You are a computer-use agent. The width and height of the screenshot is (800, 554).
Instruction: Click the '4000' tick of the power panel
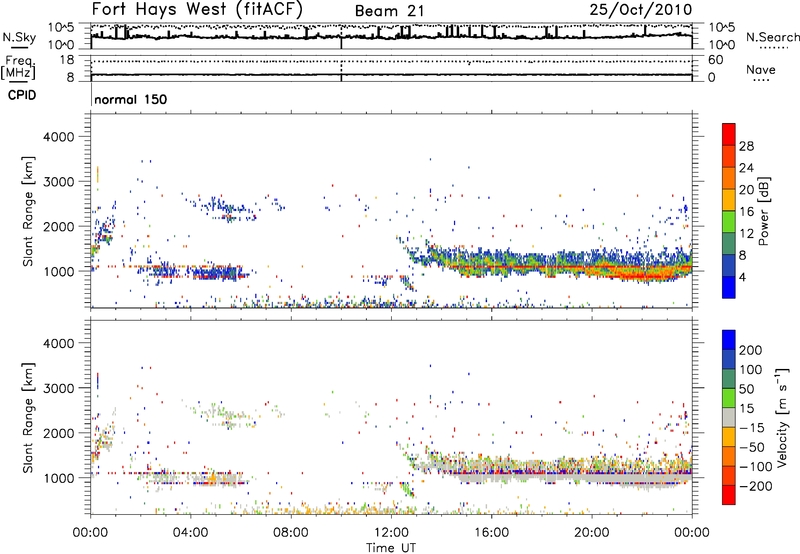[59, 137]
